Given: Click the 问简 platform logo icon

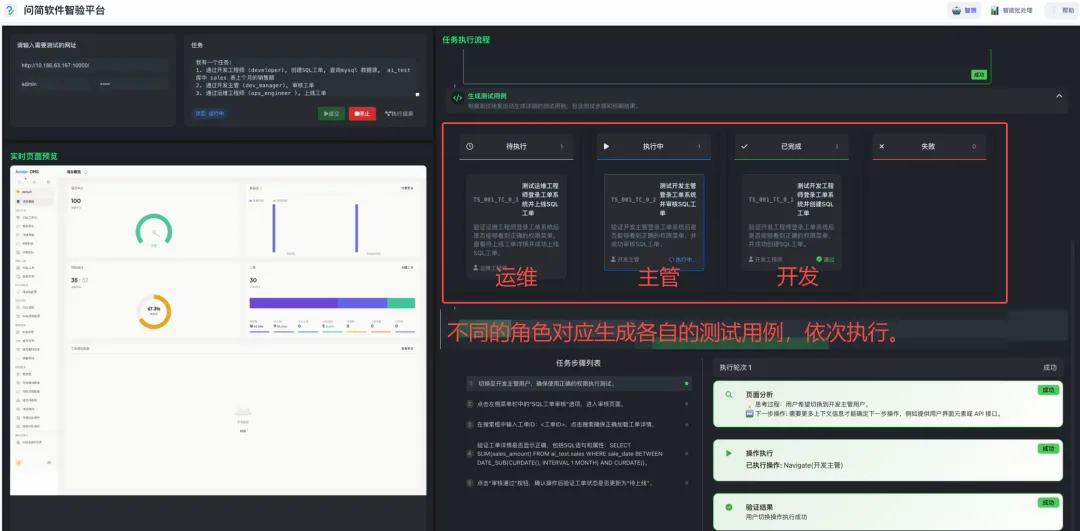Looking at the screenshot, I should [10, 10].
